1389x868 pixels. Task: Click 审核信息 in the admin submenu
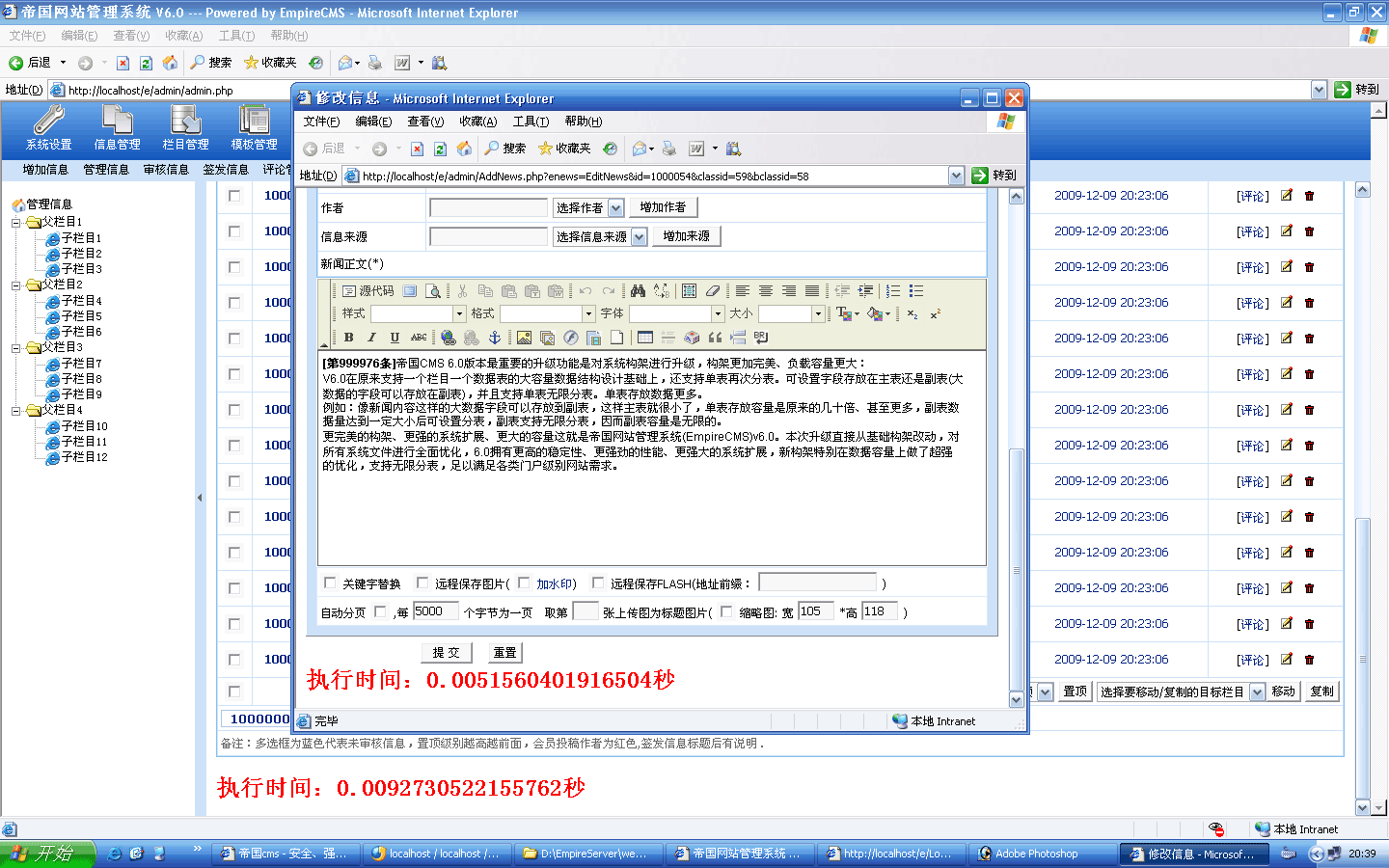pyautogui.click(x=166, y=170)
